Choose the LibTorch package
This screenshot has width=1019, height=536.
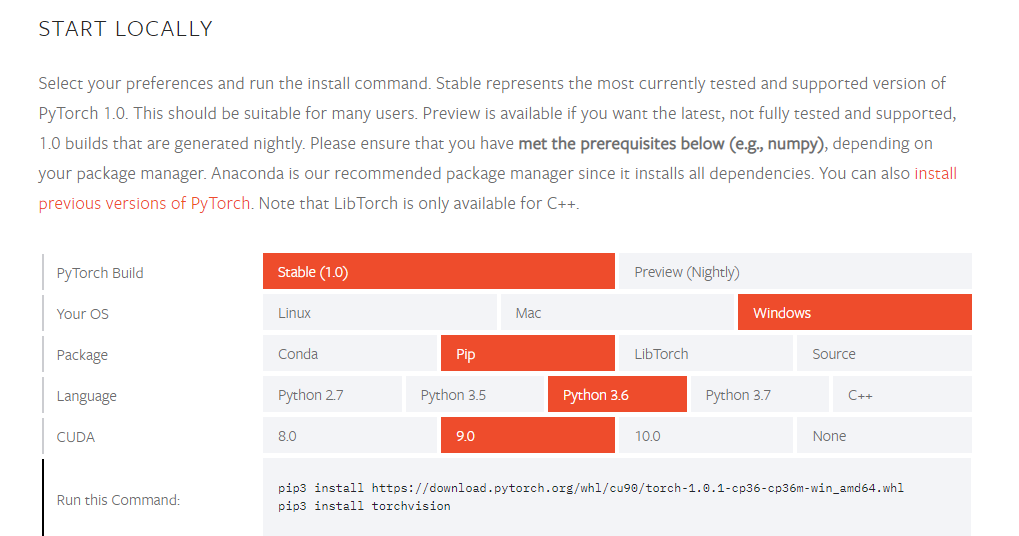[705, 354]
